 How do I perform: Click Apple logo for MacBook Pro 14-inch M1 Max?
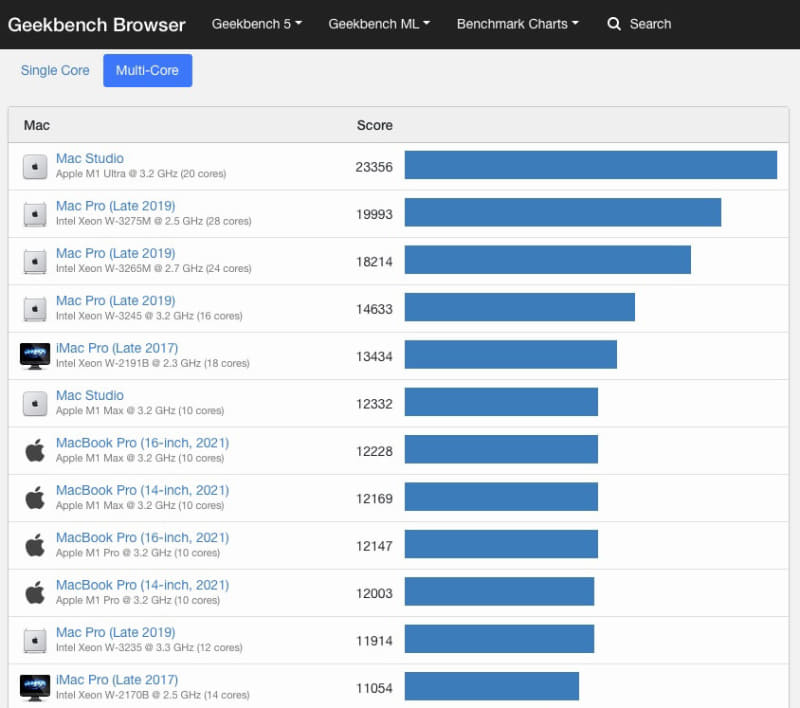click(35, 498)
